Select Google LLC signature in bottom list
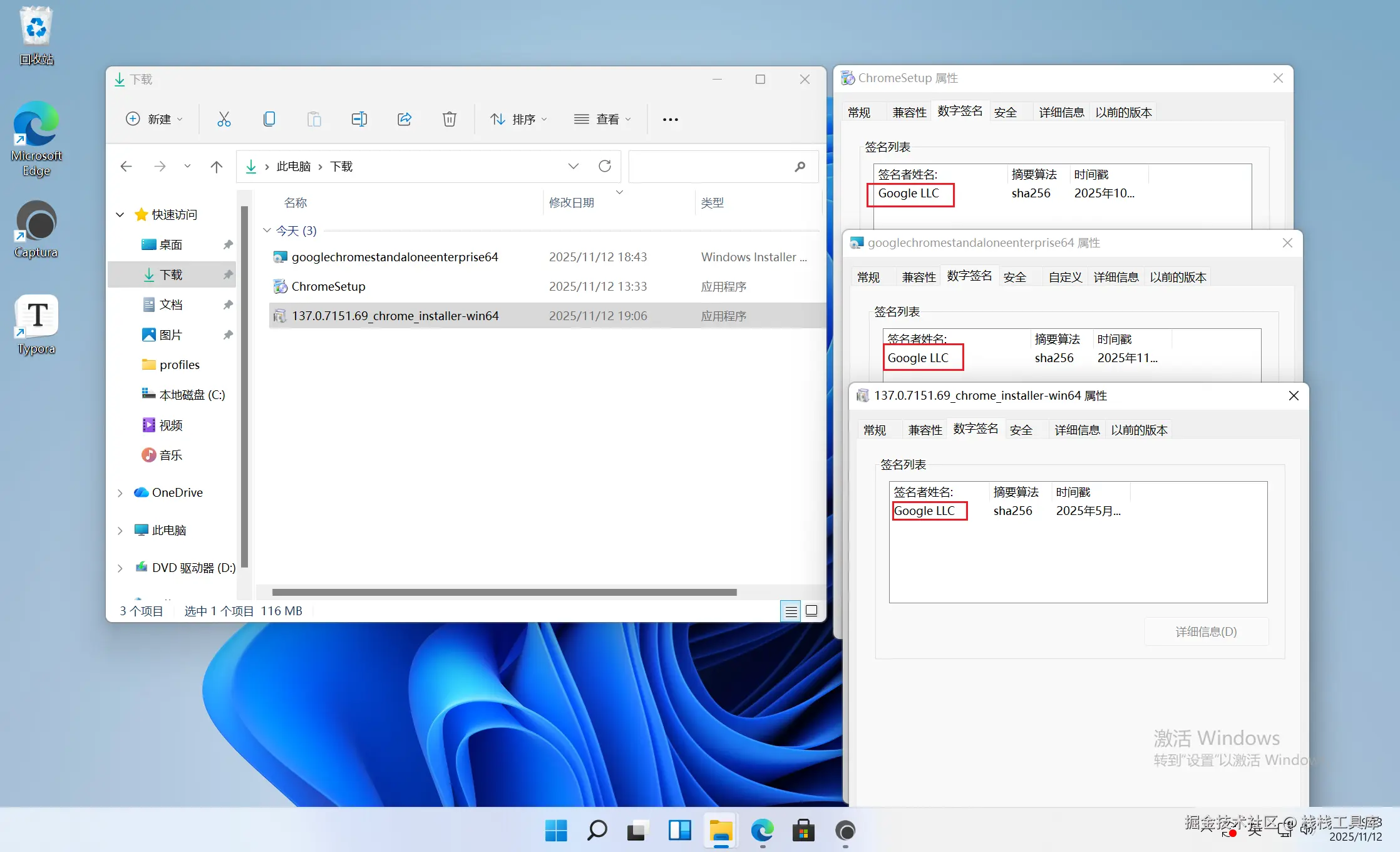The height and width of the screenshot is (852, 1400). click(x=924, y=511)
